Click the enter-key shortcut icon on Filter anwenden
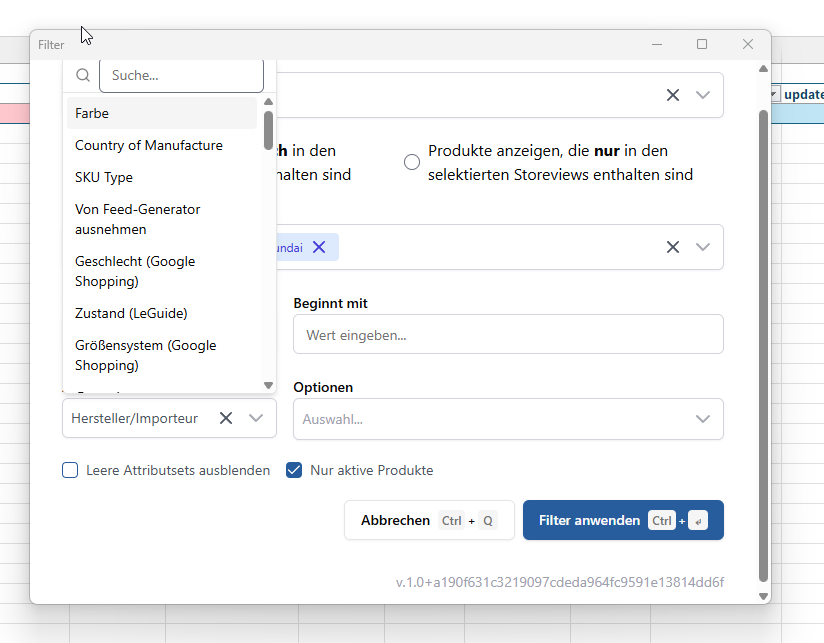Viewport: 824px width, 643px height. coord(698,520)
